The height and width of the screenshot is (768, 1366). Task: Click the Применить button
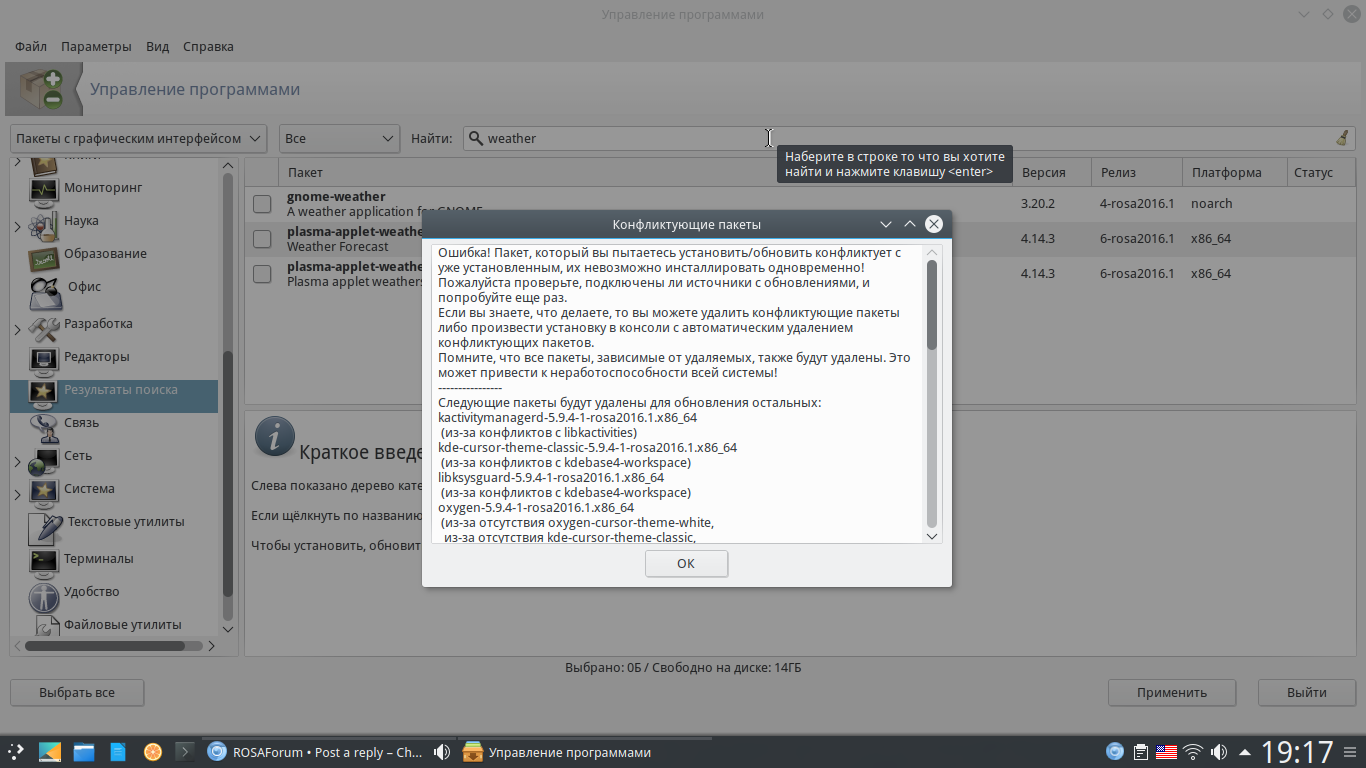coord(1172,692)
